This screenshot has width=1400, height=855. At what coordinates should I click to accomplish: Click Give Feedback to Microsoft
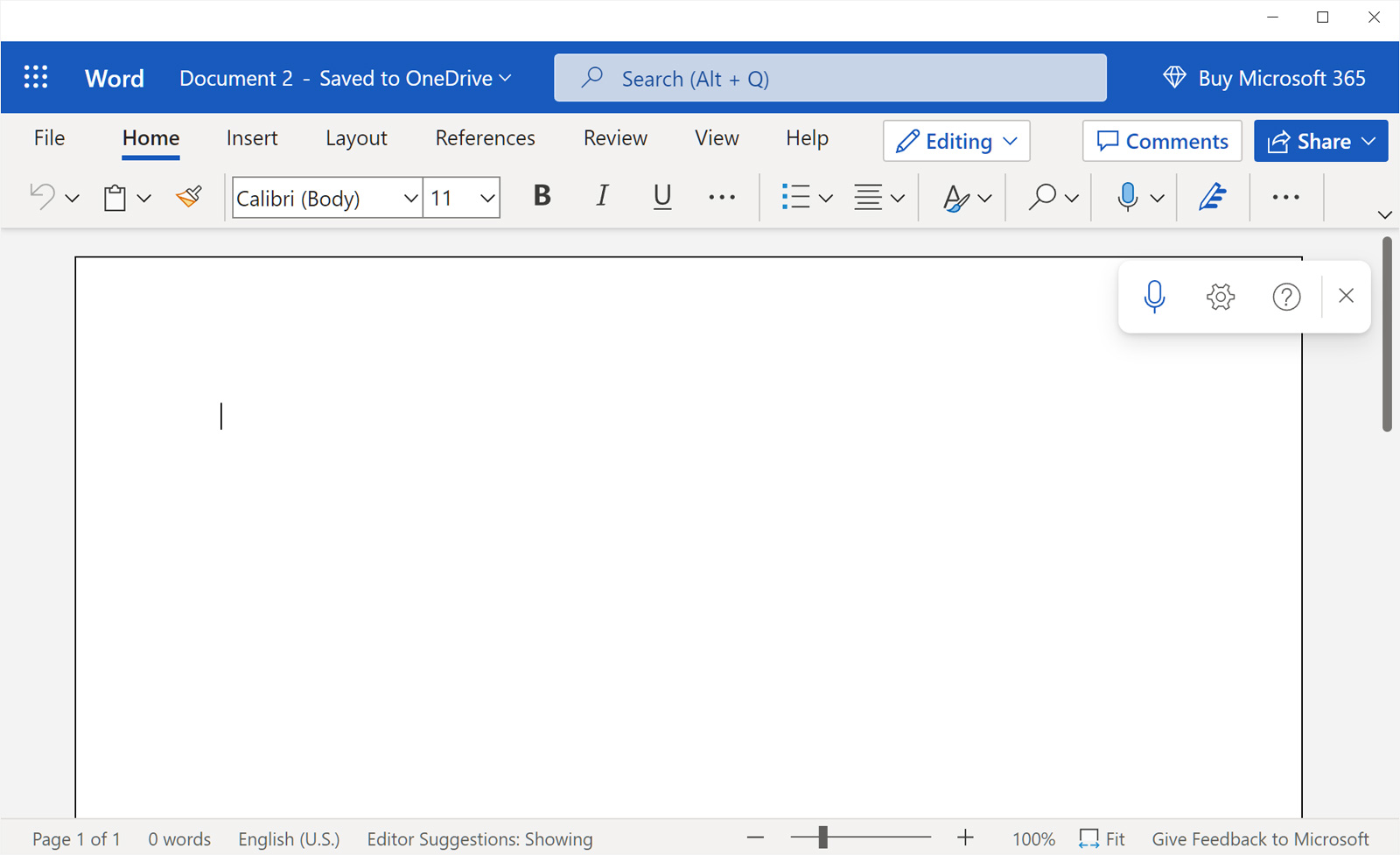pos(1260,839)
